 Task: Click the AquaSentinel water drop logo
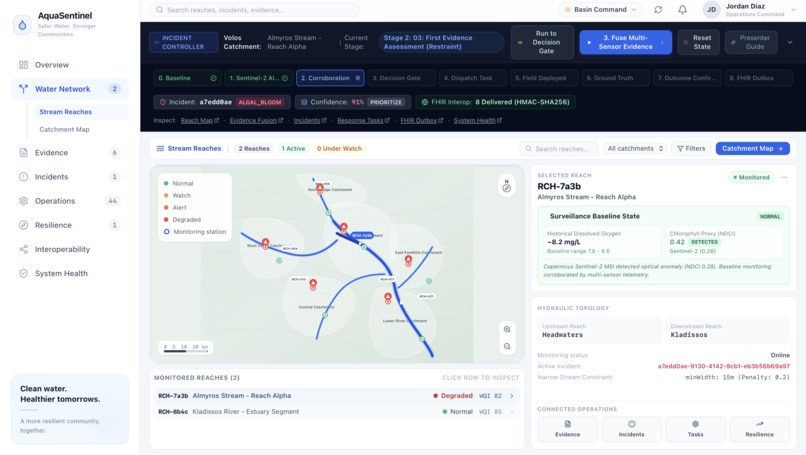pyautogui.click(x=22, y=25)
